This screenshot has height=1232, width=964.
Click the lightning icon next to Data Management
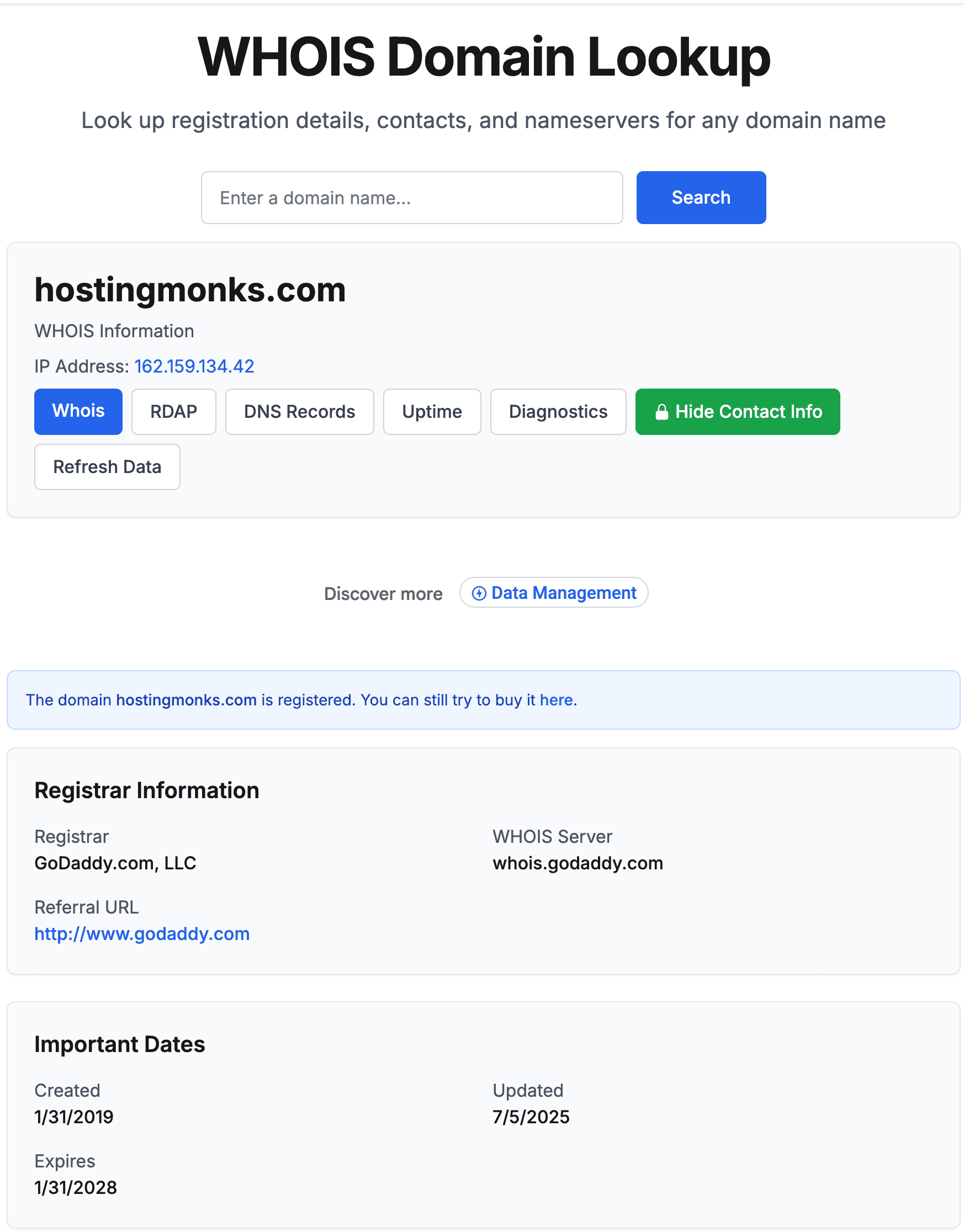pyautogui.click(x=478, y=593)
